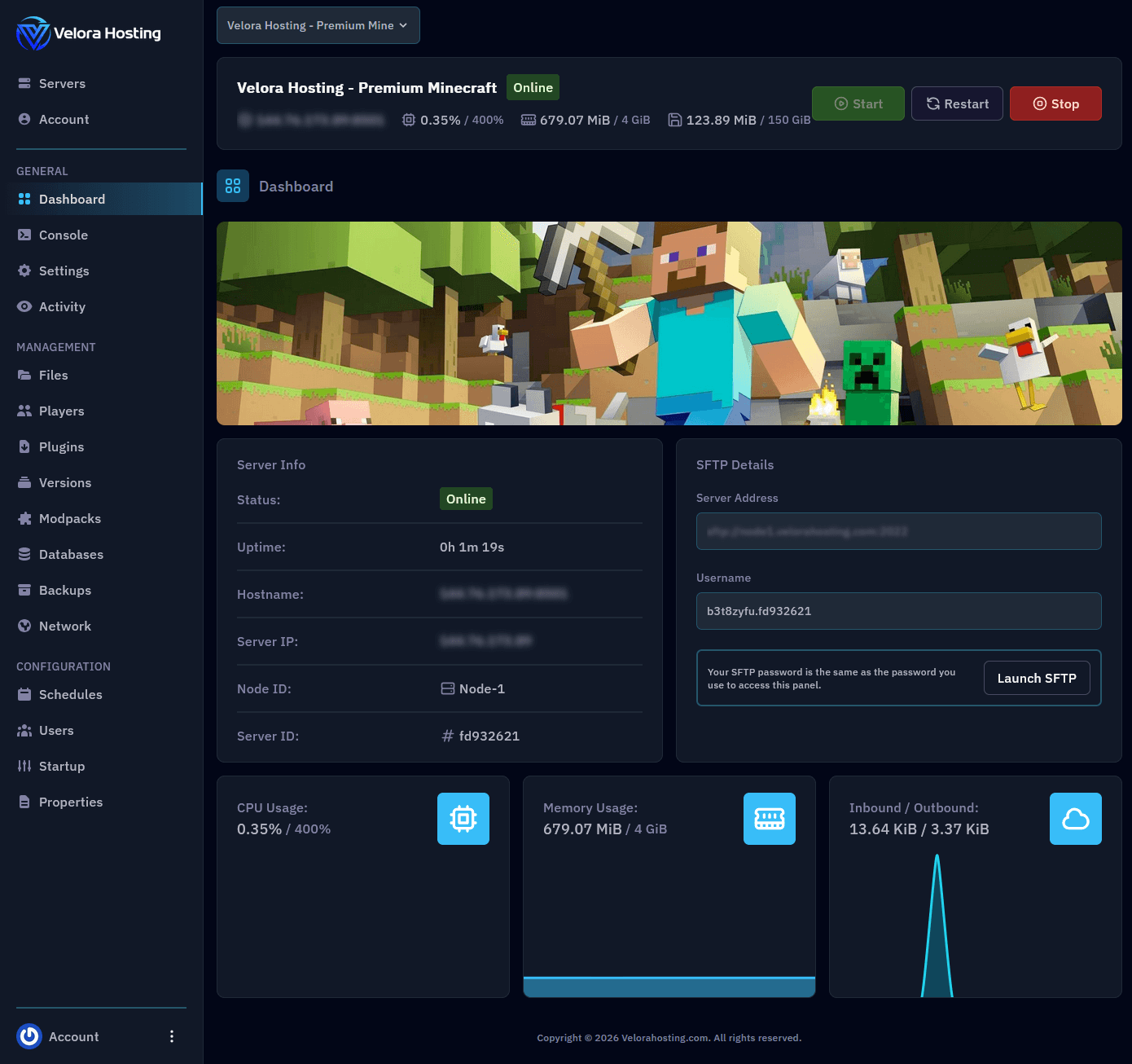Open the Plugins page
The height and width of the screenshot is (1064, 1132).
[x=61, y=447]
